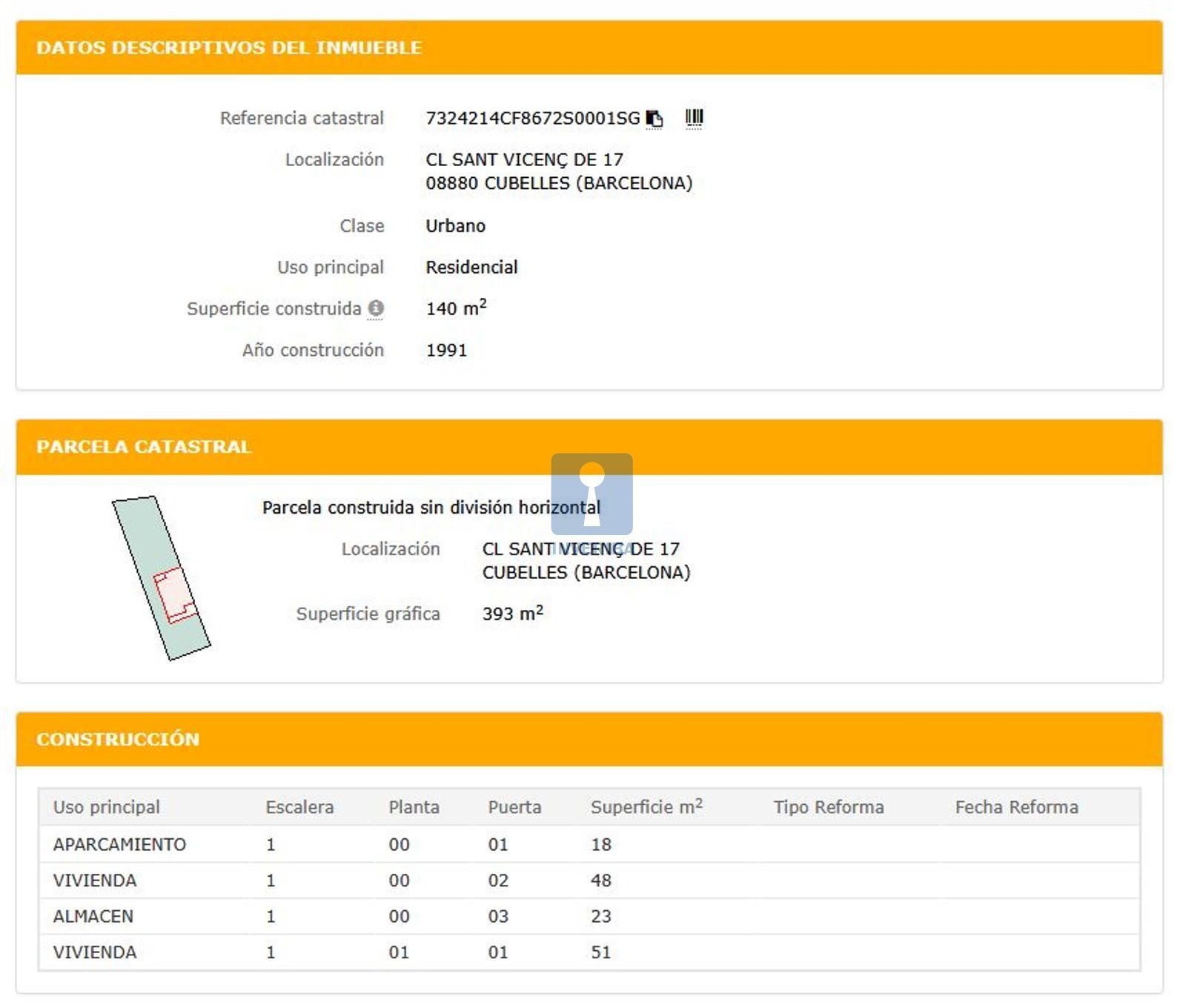Collapse the Datos Descriptivos del Inmueble panel header

pos(589,47)
